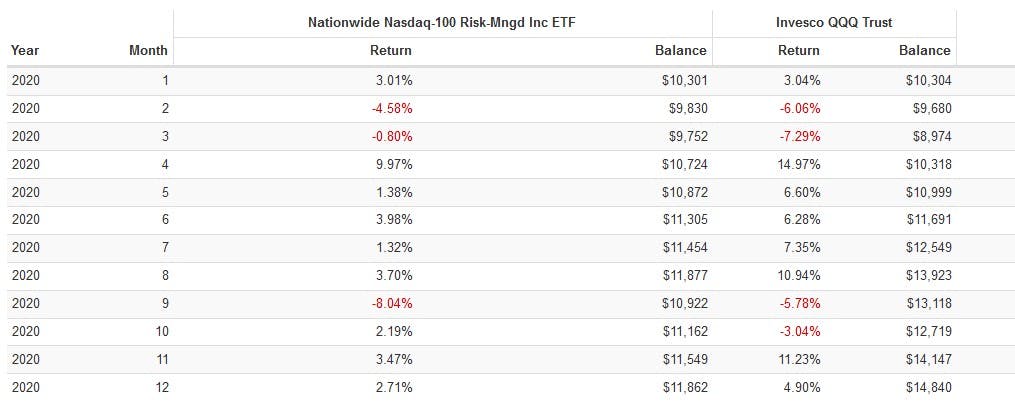Screen dimensions: 1015x408
Task: Select the $11,862 balance cell
Action: 684,386
